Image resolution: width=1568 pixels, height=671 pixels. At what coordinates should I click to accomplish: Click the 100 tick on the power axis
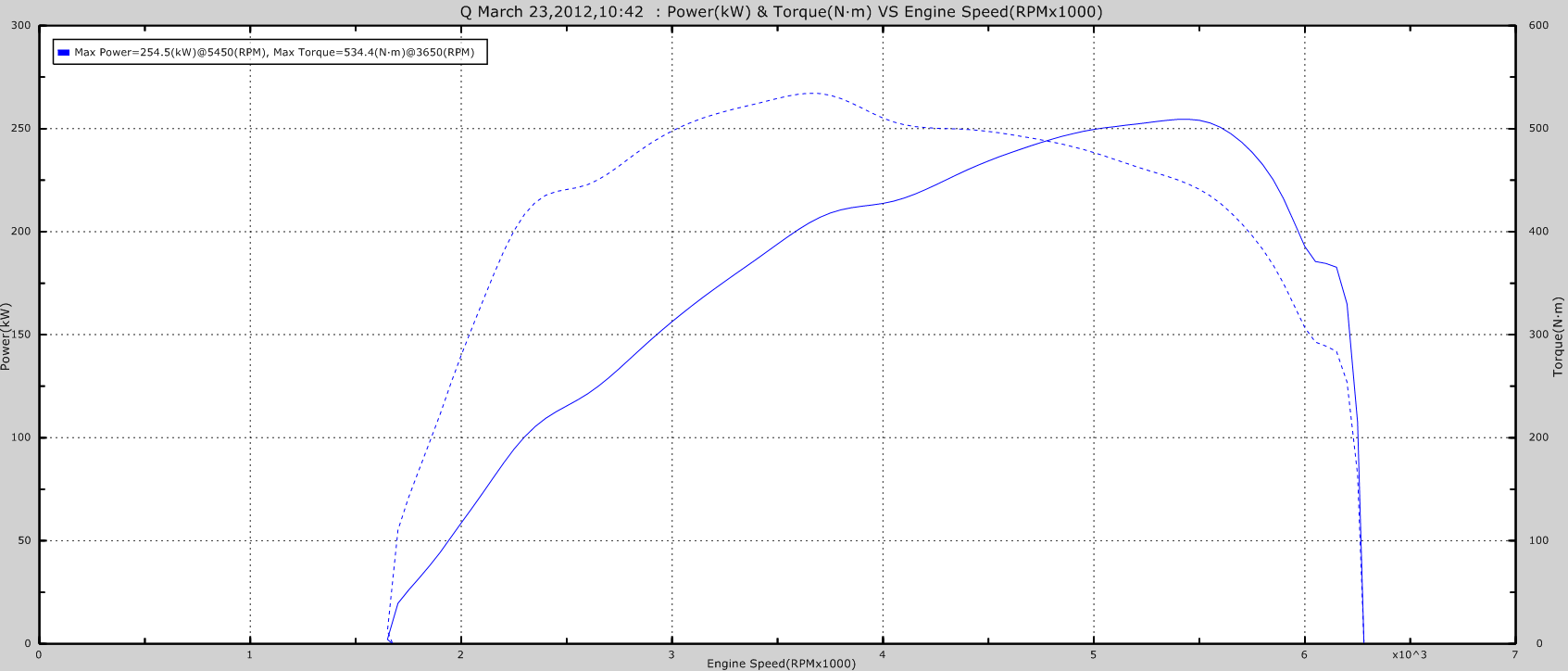(21, 437)
